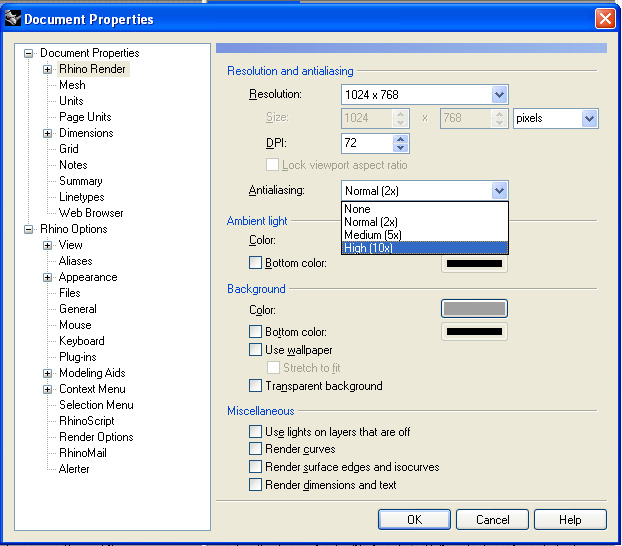This screenshot has height=546, width=622.
Task: Select Aliases under Rhino Options
Action: 75,261
